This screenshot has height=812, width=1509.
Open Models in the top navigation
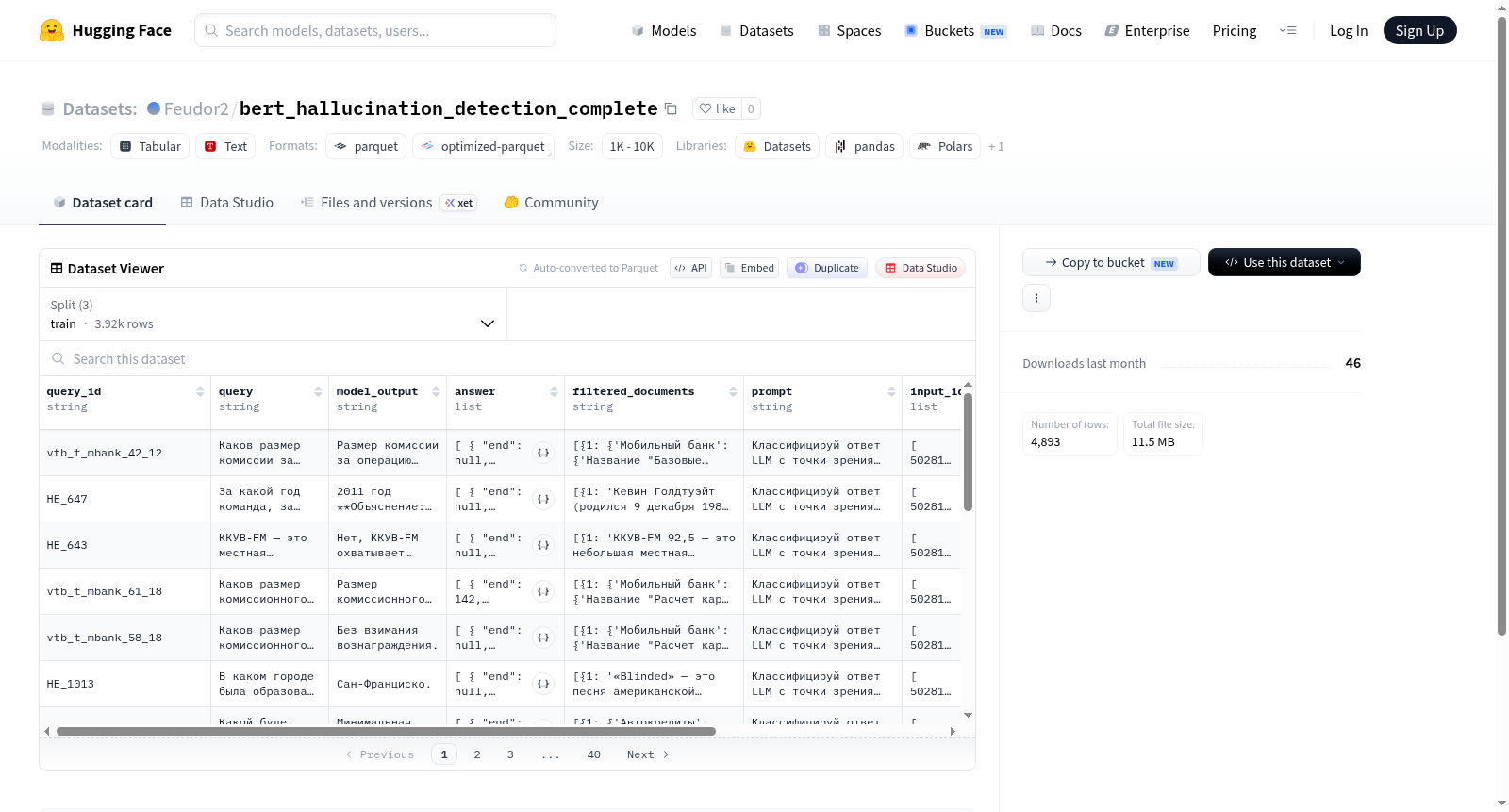(664, 30)
